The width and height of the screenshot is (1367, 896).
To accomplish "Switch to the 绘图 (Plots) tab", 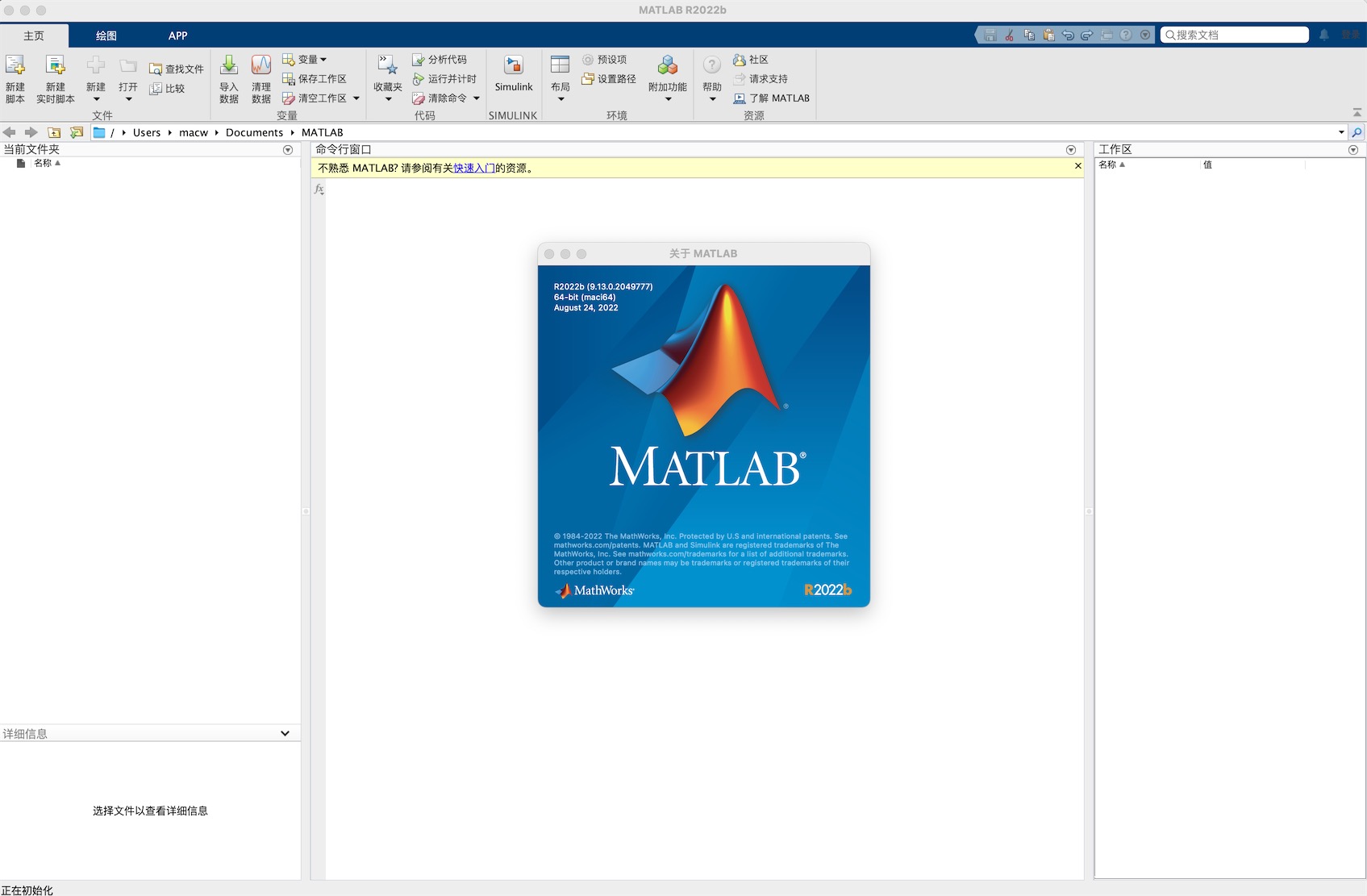I will (106, 35).
